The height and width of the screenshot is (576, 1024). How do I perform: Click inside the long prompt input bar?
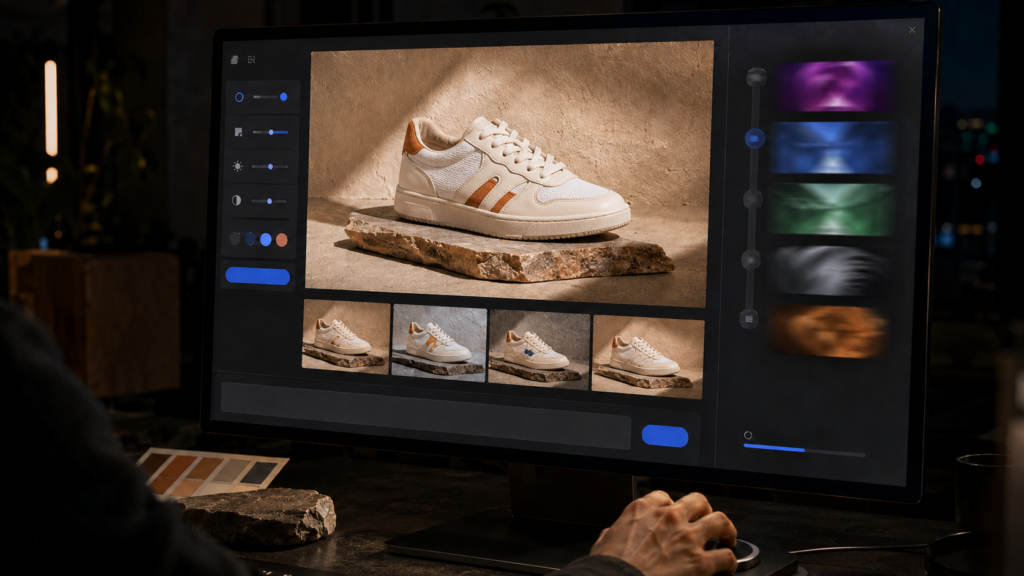click(x=426, y=415)
